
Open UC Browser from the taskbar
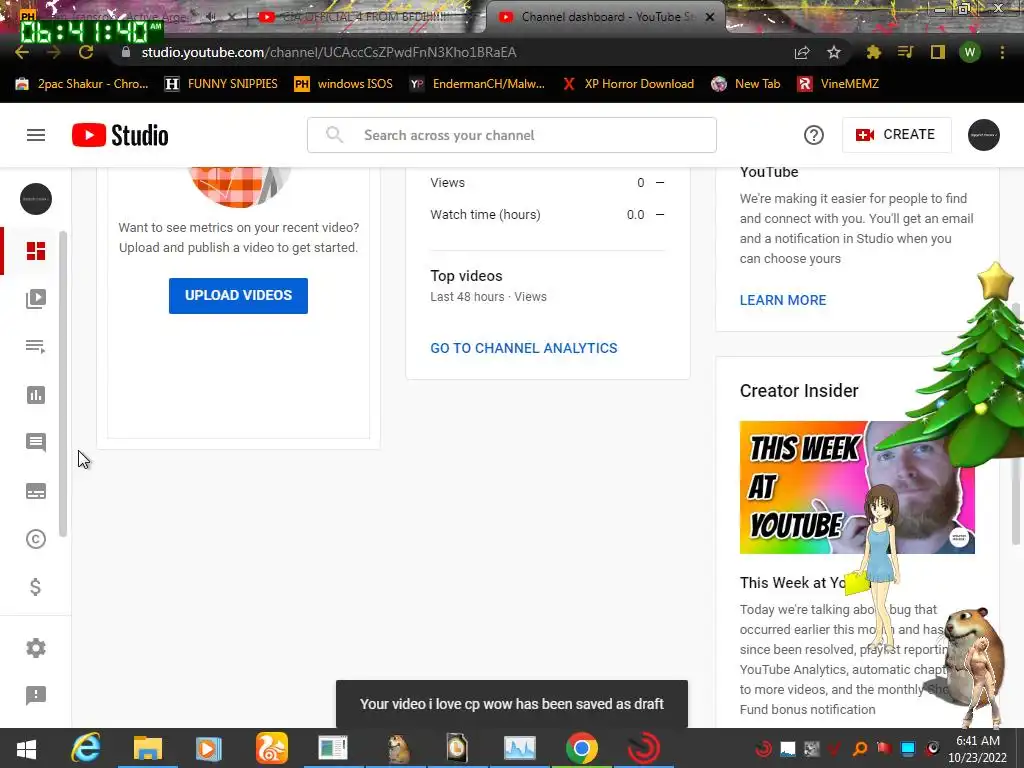272,748
